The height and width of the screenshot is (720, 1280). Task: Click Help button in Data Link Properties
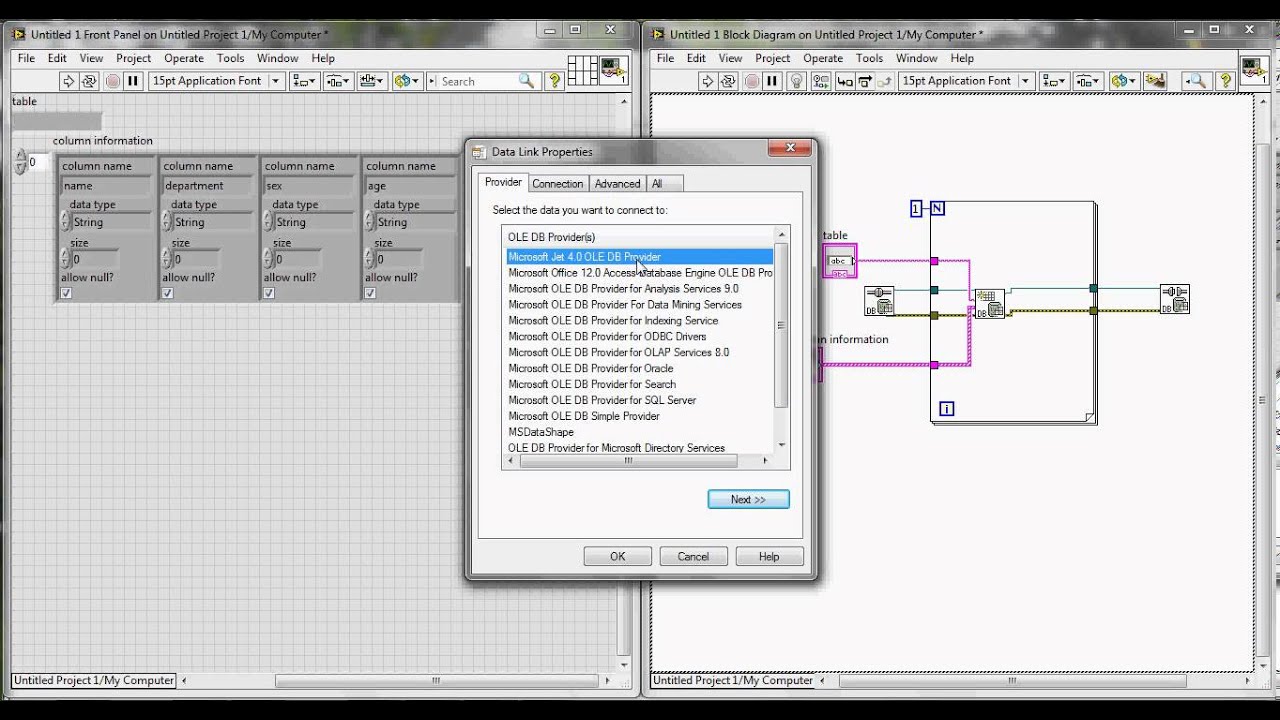769,556
